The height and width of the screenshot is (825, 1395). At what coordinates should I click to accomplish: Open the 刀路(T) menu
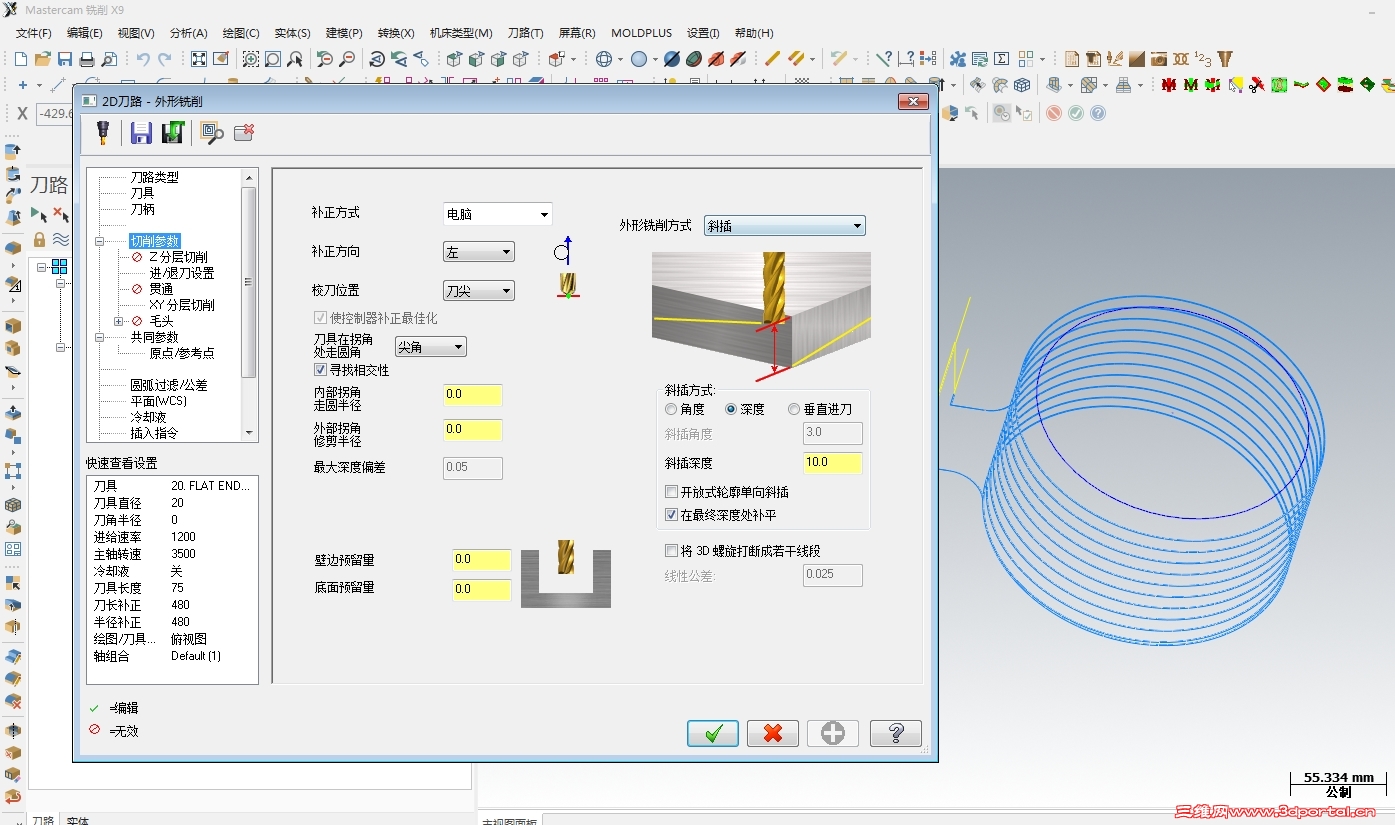pyautogui.click(x=526, y=33)
